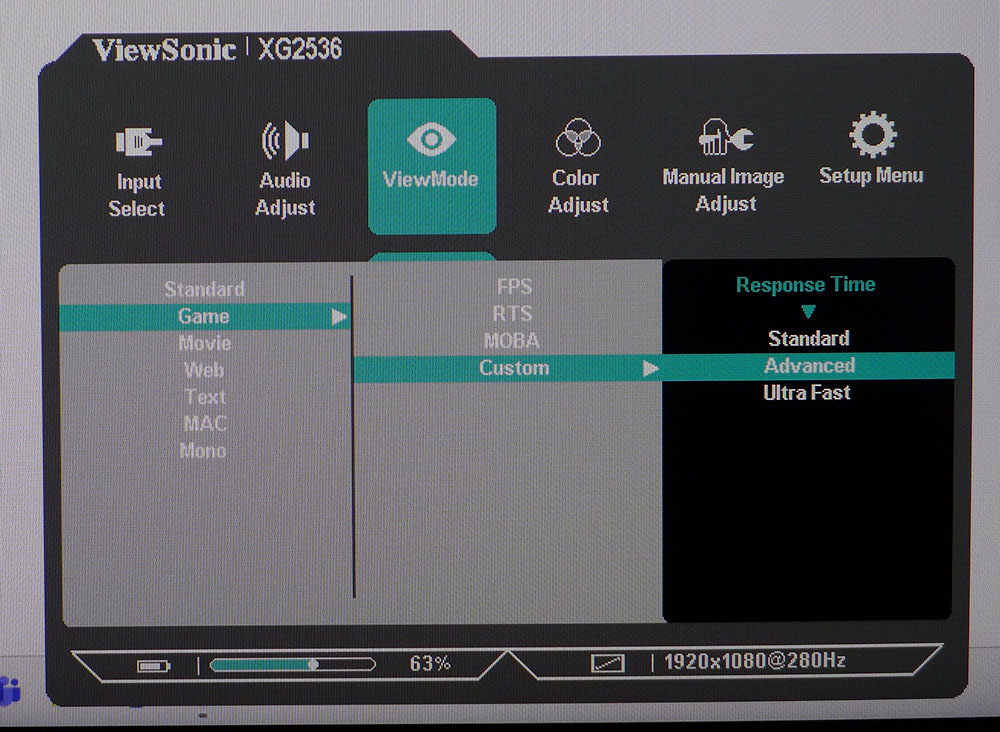This screenshot has width=1000, height=732.
Task: Select the Game view mode
Action: tap(205, 316)
